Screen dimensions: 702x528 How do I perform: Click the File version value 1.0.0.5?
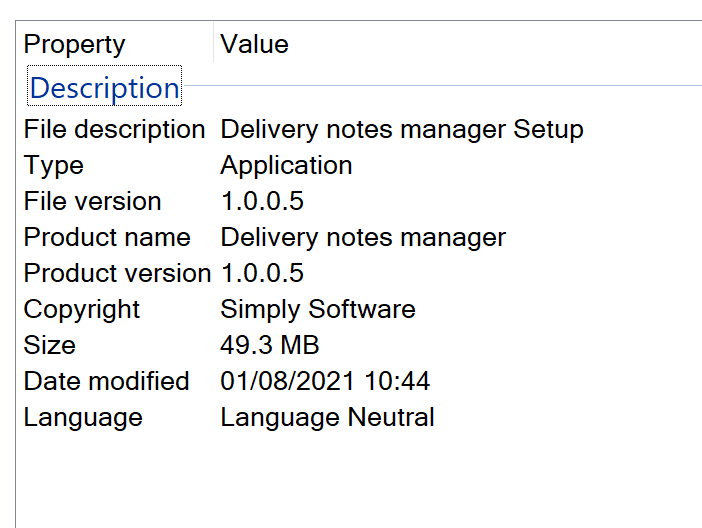point(262,202)
